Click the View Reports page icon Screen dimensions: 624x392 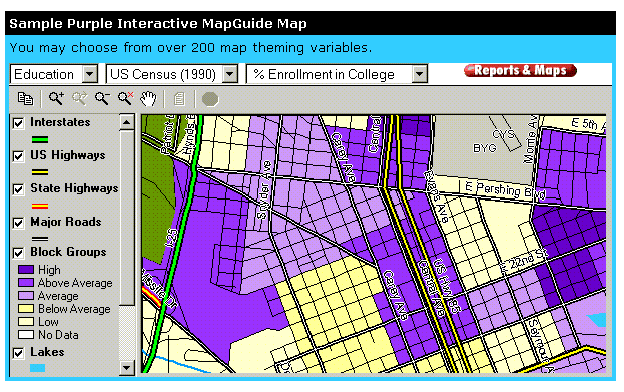179,99
